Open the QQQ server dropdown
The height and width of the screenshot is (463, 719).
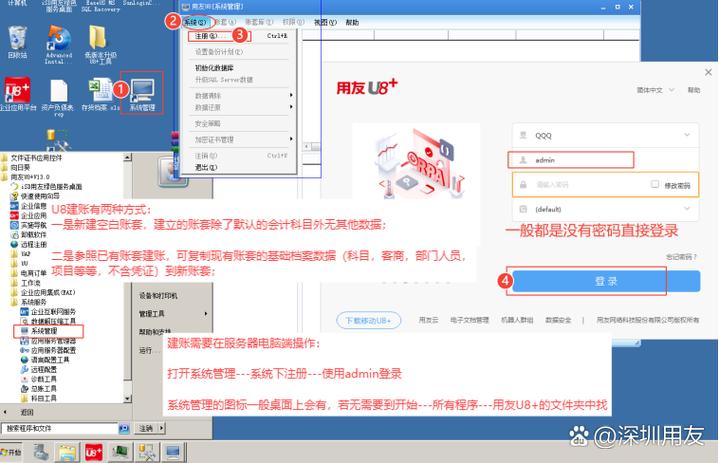tap(605, 135)
